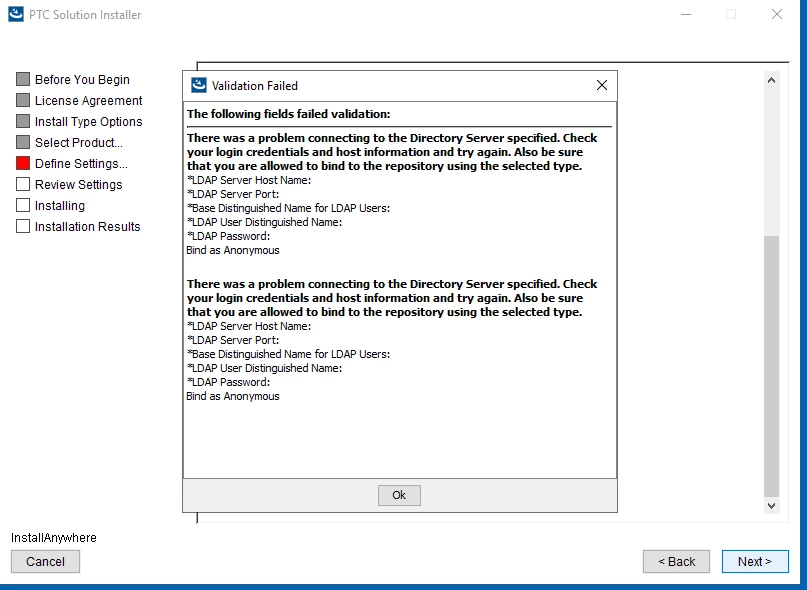Click the PTC logo in Validation Failed title
Screen dimensions: 807x590
[199, 85]
